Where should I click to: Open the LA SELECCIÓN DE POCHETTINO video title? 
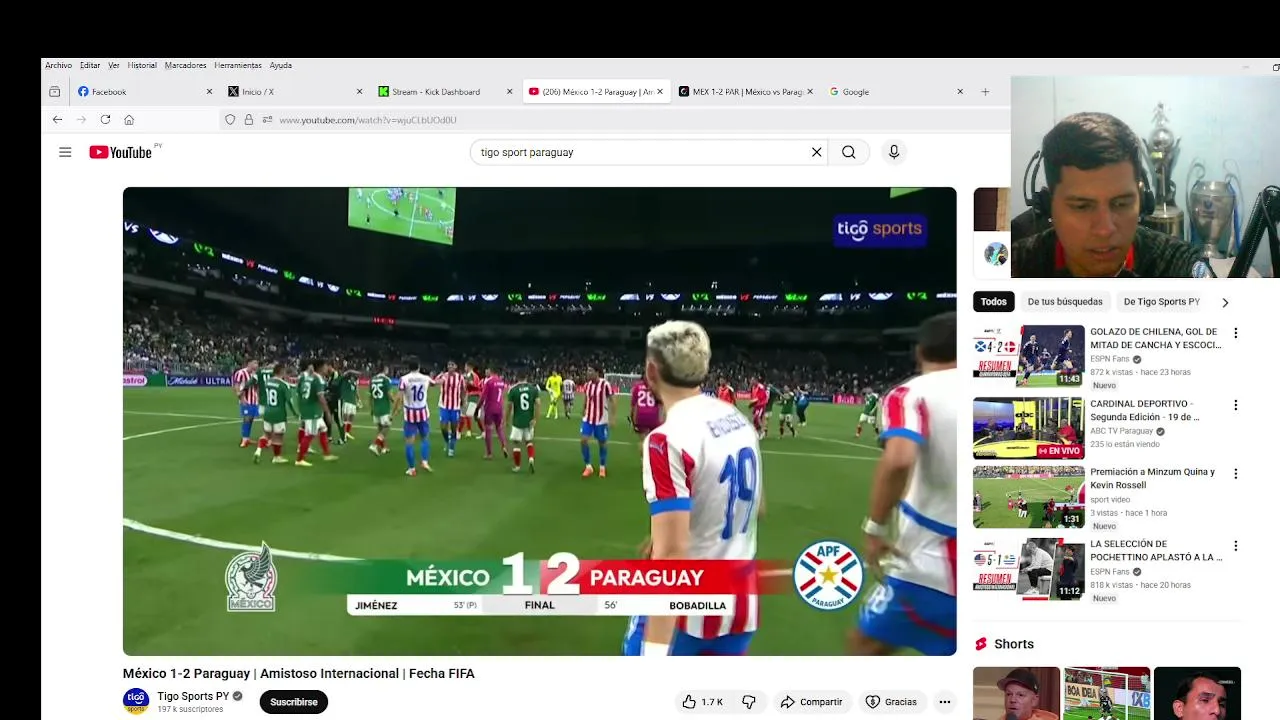[1156, 551]
